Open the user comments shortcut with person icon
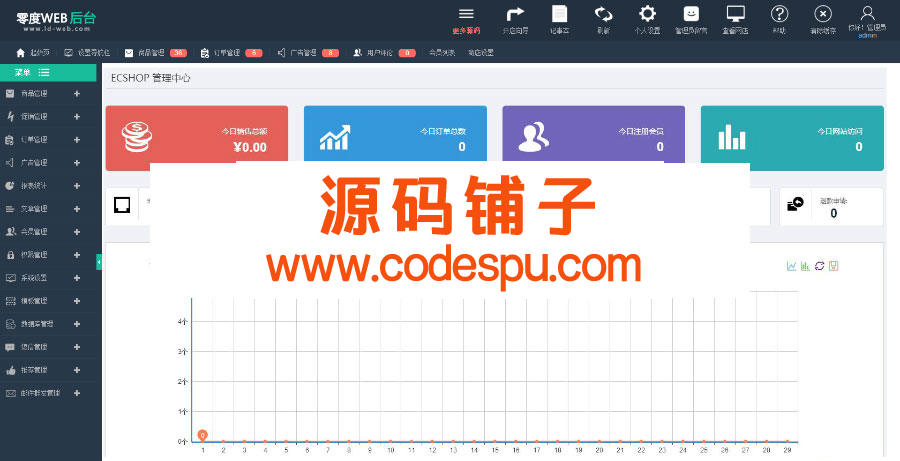 (384, 53)
